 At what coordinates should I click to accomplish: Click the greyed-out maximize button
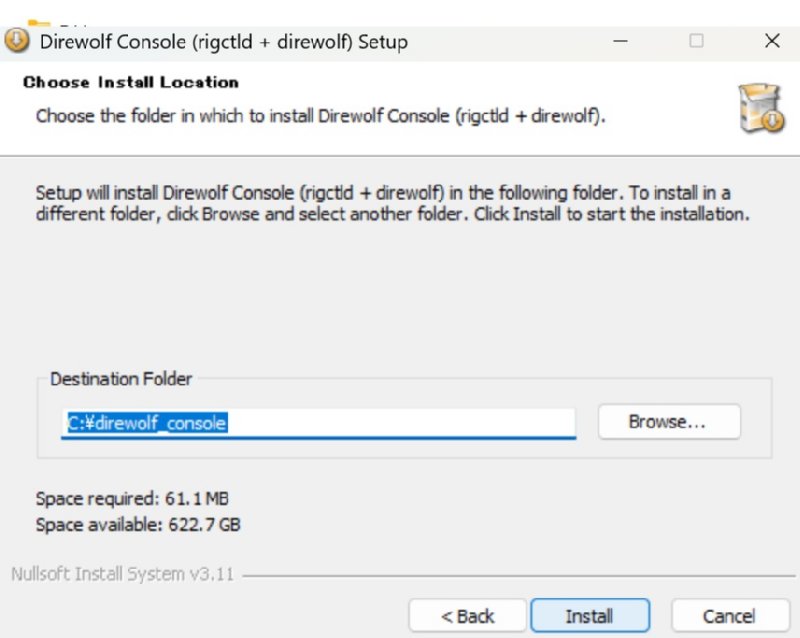[696, 41]
